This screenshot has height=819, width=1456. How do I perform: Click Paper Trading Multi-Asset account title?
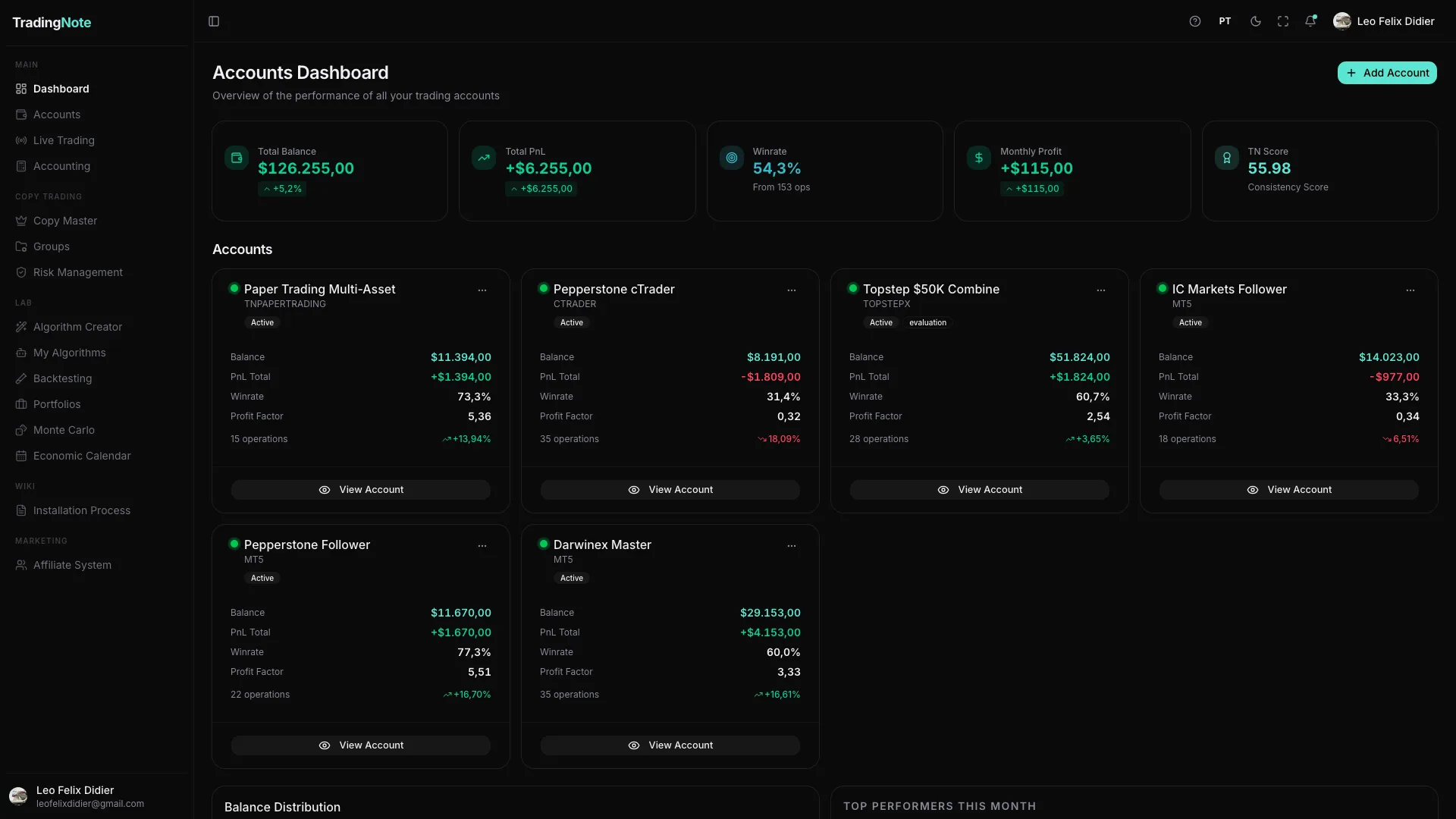click(x=319, y=289)
